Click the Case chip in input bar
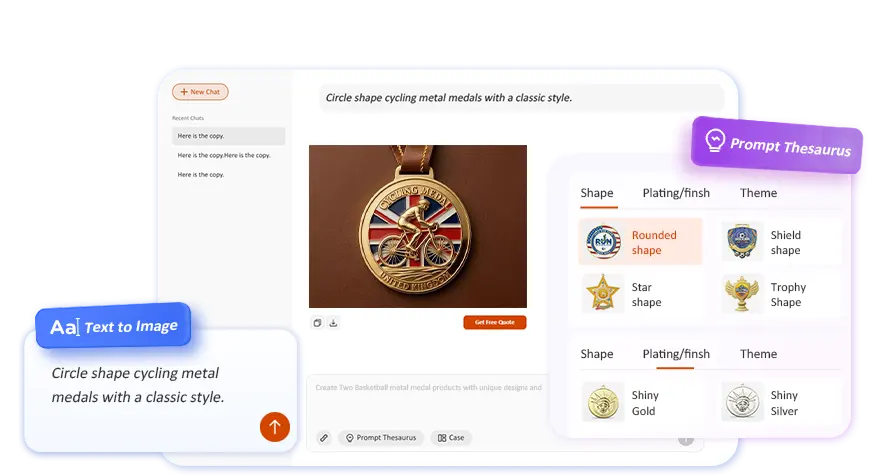Viewport: 880px width, 476px height. click(x=450, y=438)
